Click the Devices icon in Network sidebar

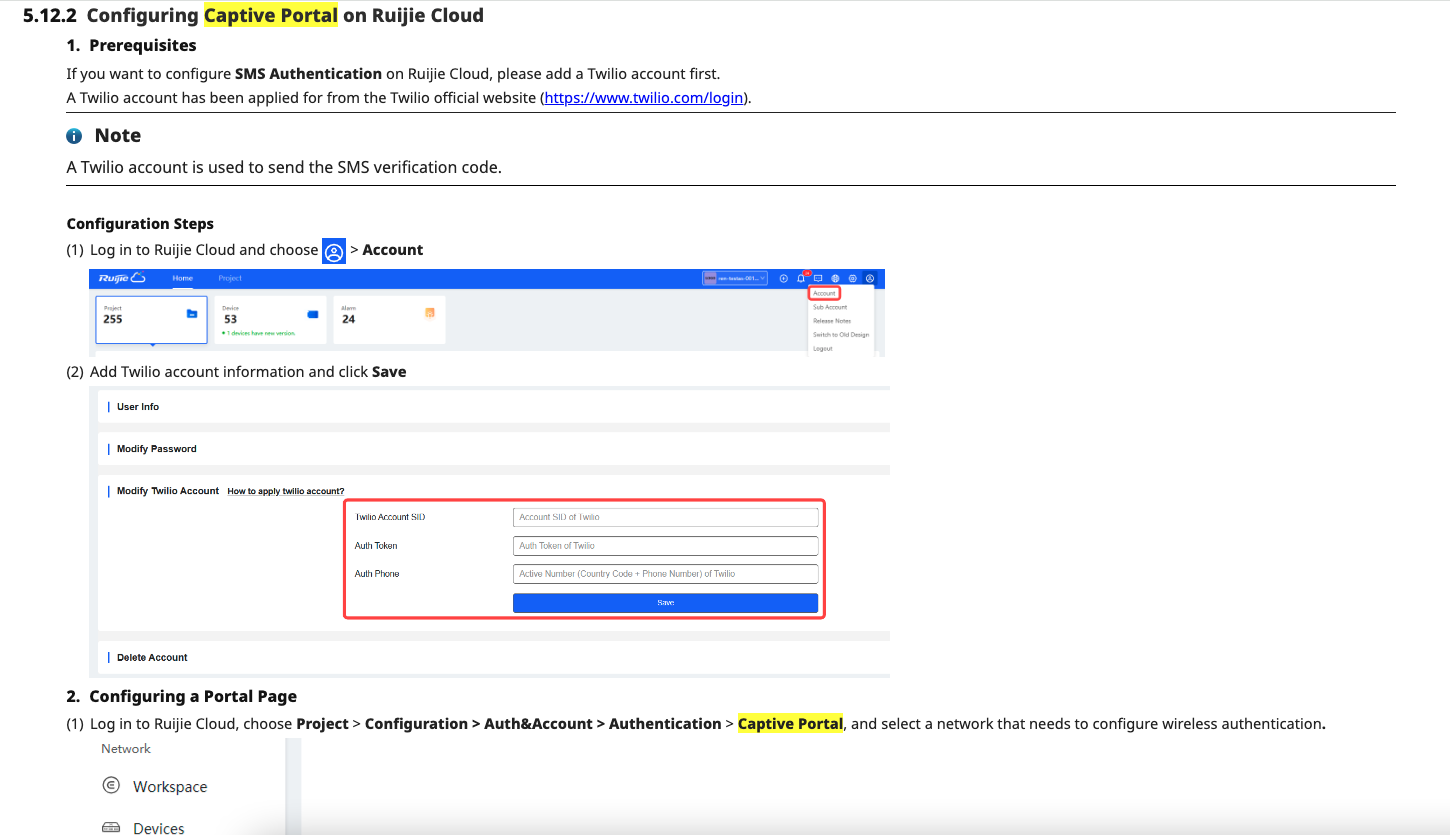tap(112, 827)
